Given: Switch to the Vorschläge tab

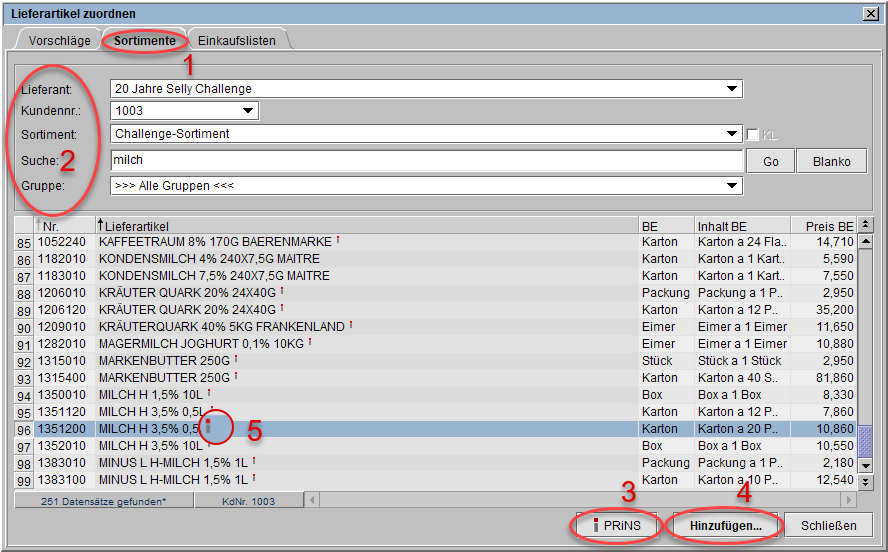Looking at the screenshot, I should pyautogui.click(x=60, y=41).
